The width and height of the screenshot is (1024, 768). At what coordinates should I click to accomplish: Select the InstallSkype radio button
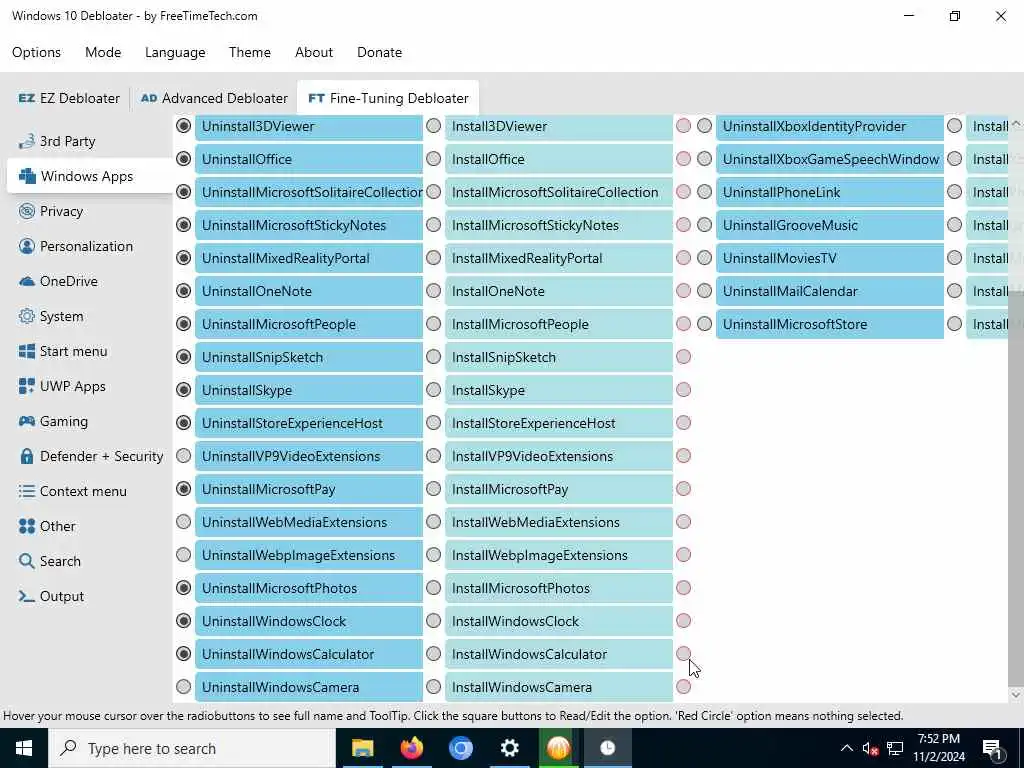tap(434, 390)
